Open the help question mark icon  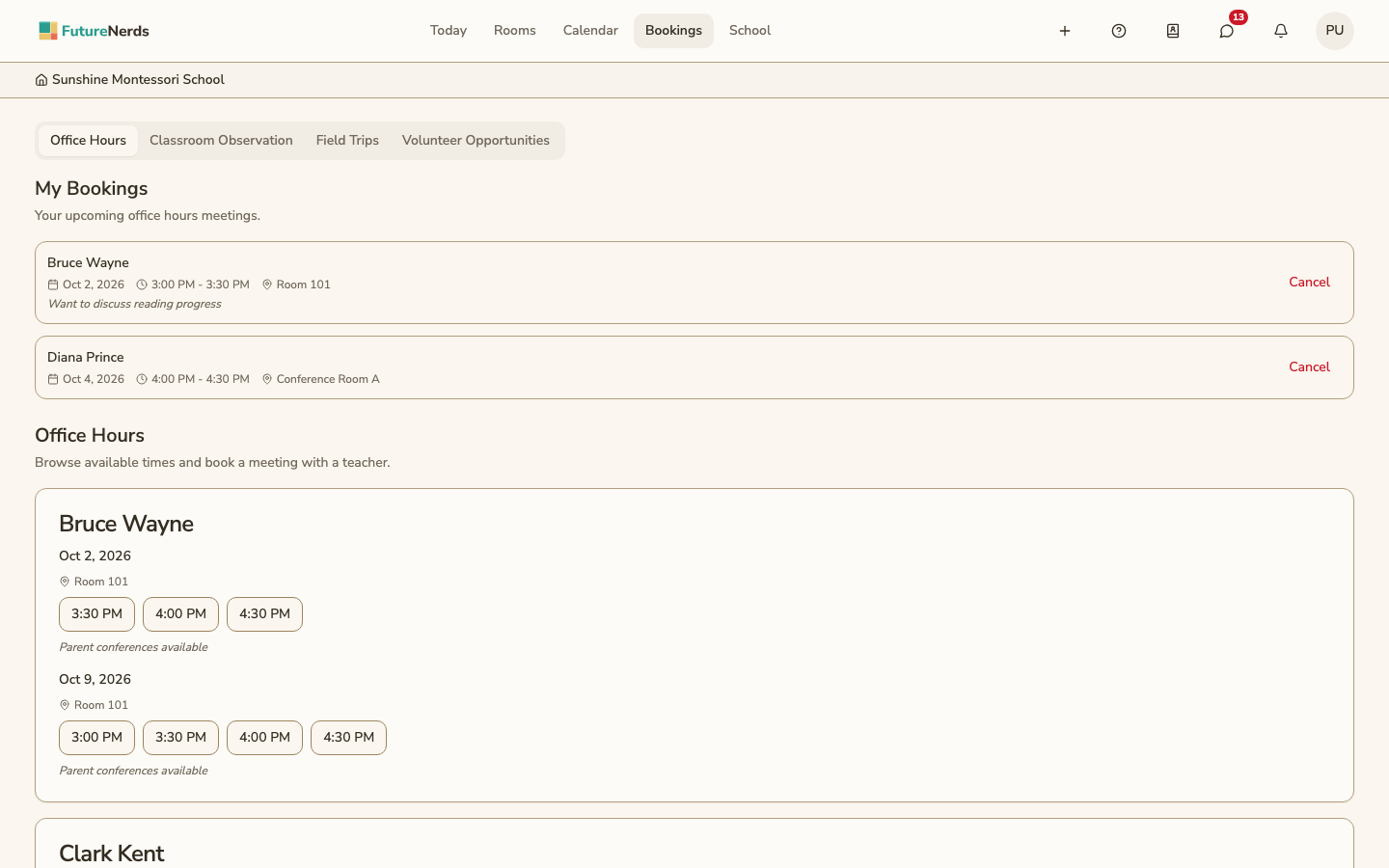(1119, 31)
